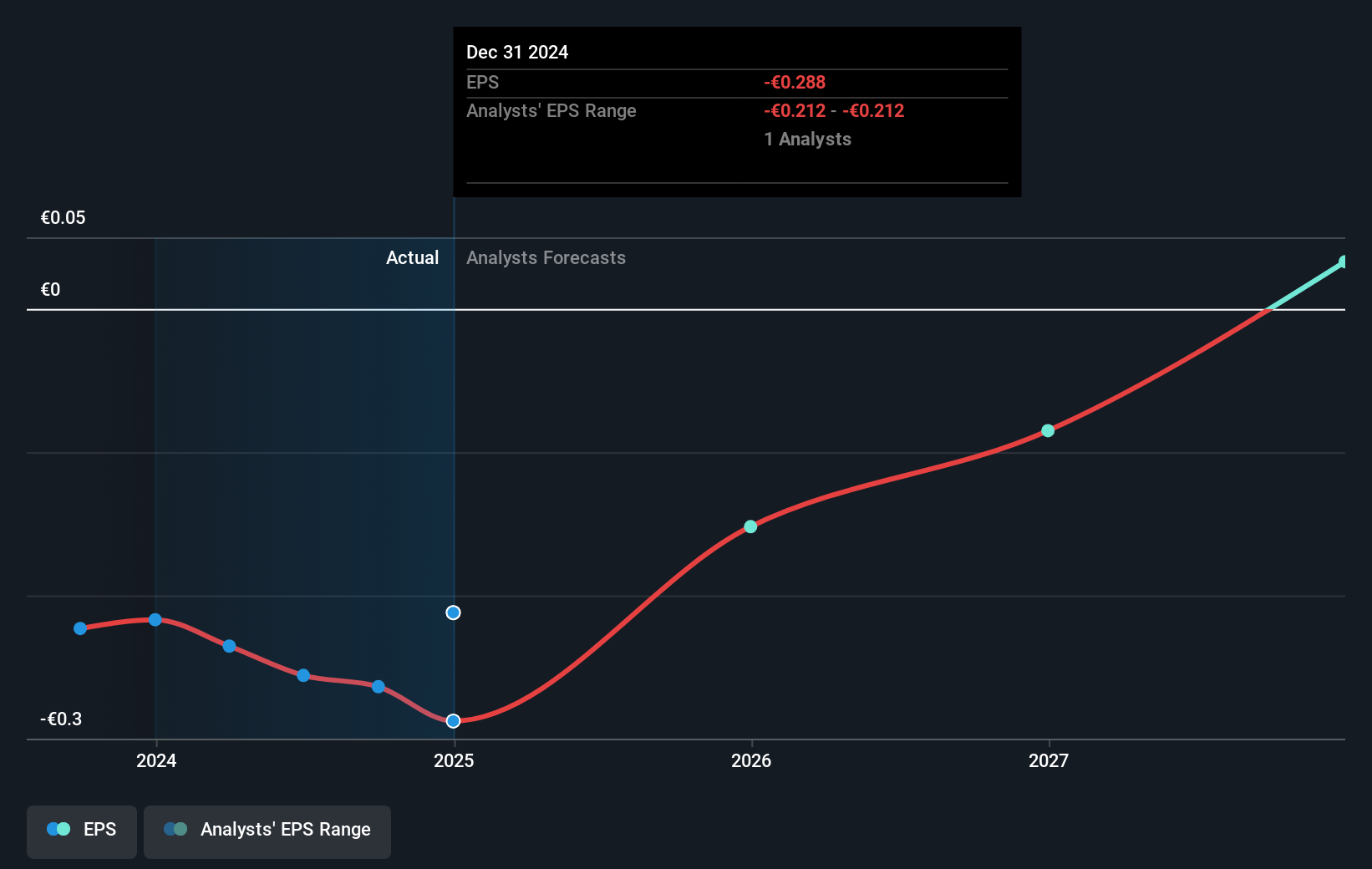This screenshot has width=1372, height=869.
Task: Select the blue EPS data point at 2024
Action: point(155,619)
